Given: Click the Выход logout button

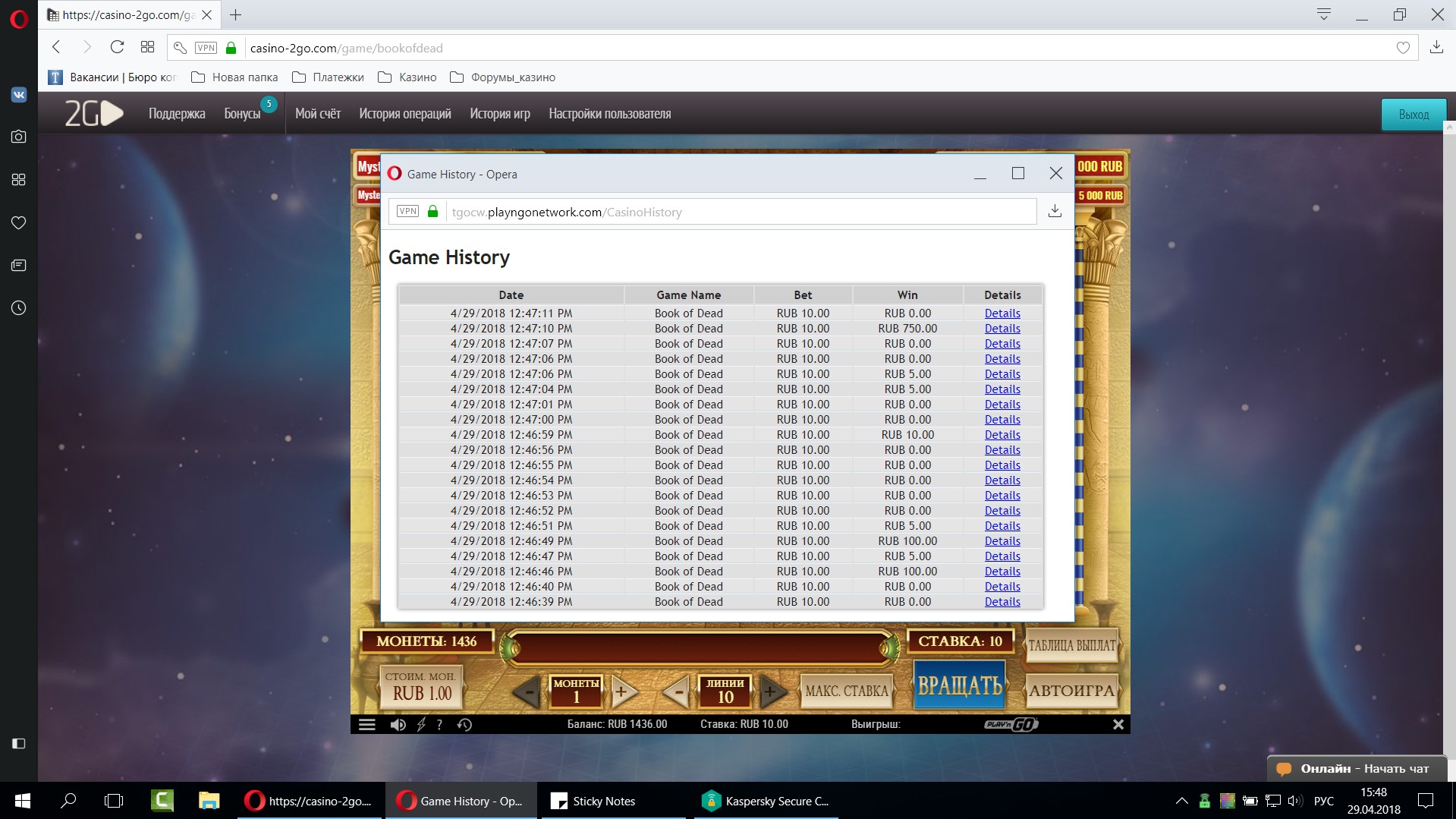Looking at the screenshot, I should [1414, 115].
